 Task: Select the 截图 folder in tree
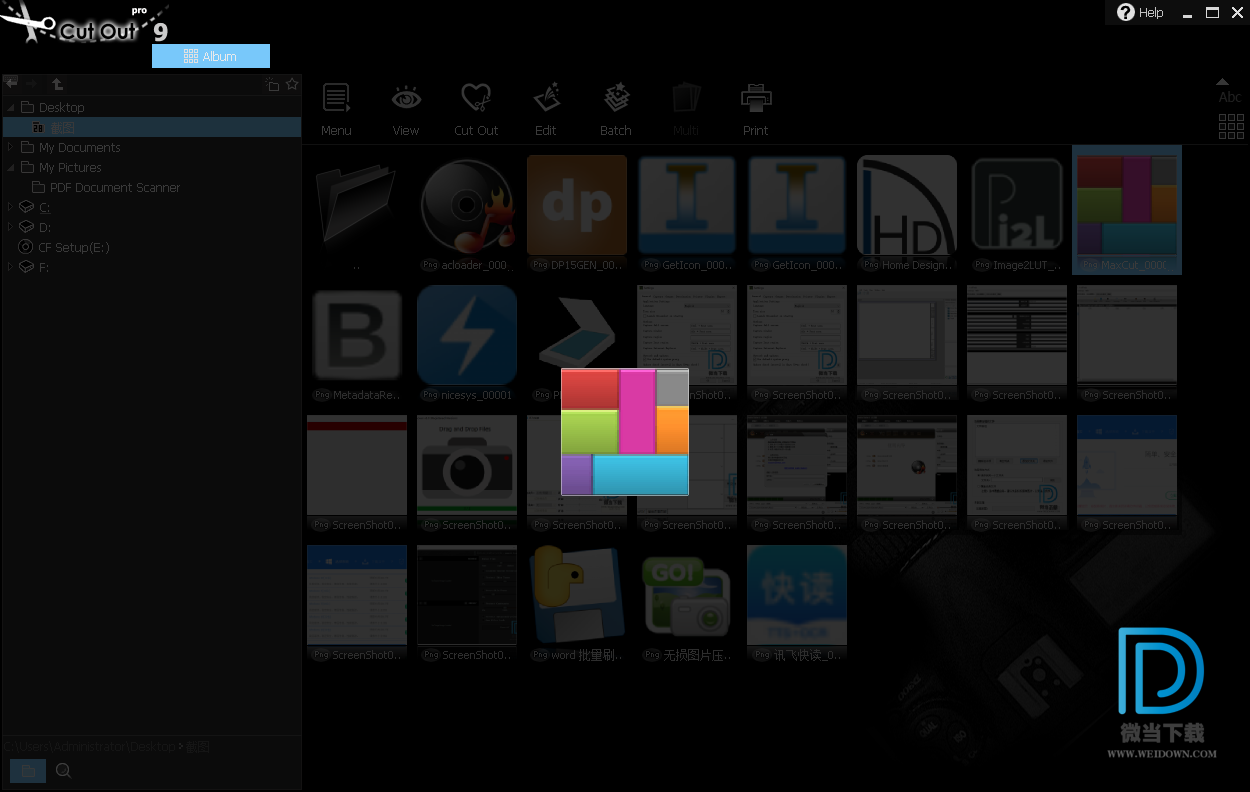[63, 127]
